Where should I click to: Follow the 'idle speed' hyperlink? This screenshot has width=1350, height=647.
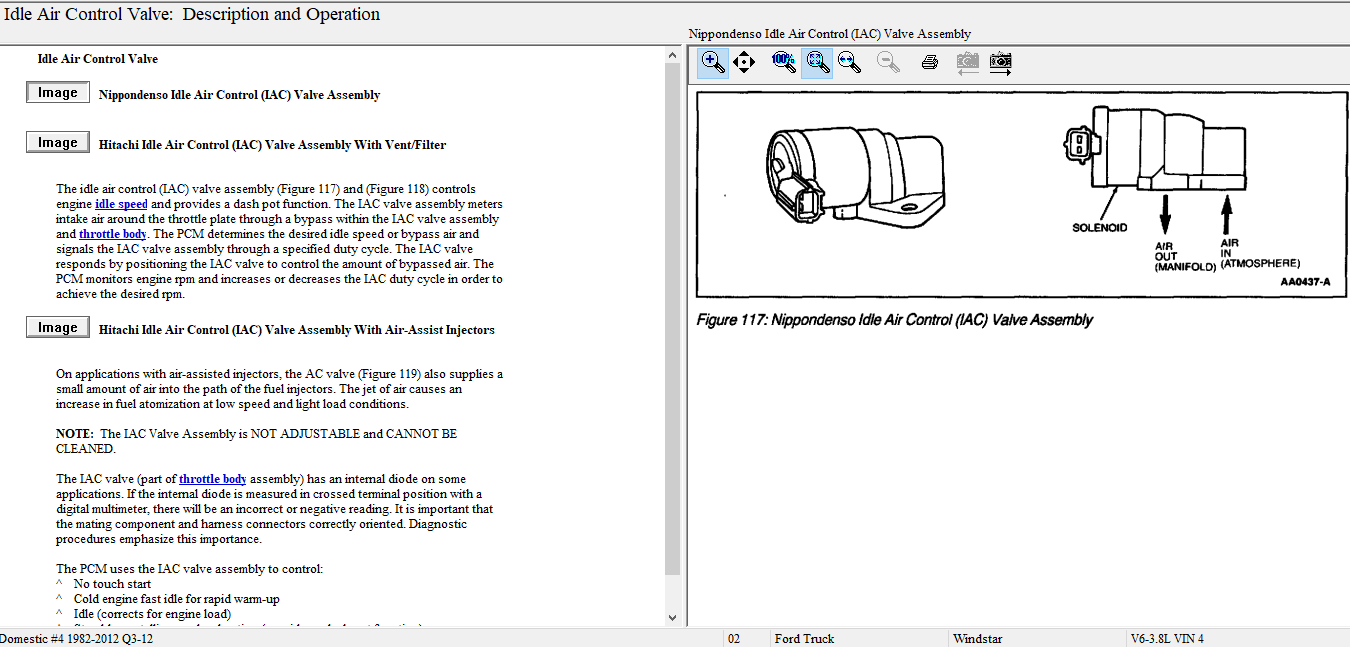(x=121, y=204)
